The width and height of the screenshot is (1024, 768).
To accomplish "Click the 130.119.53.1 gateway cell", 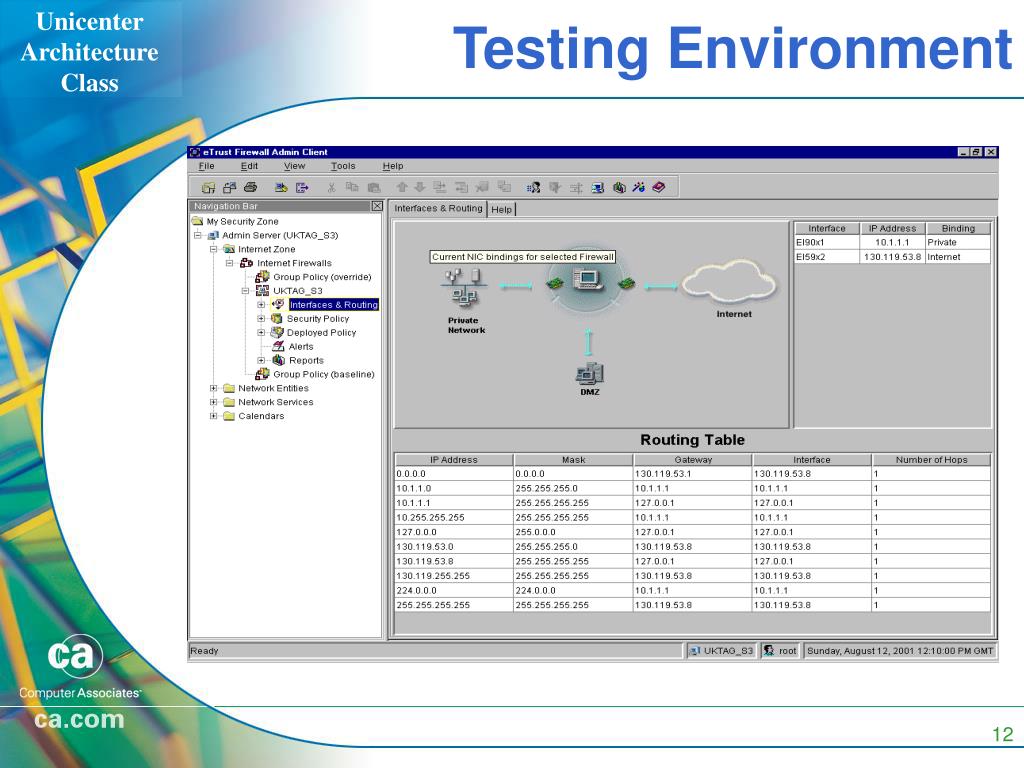I will point(693,473).
